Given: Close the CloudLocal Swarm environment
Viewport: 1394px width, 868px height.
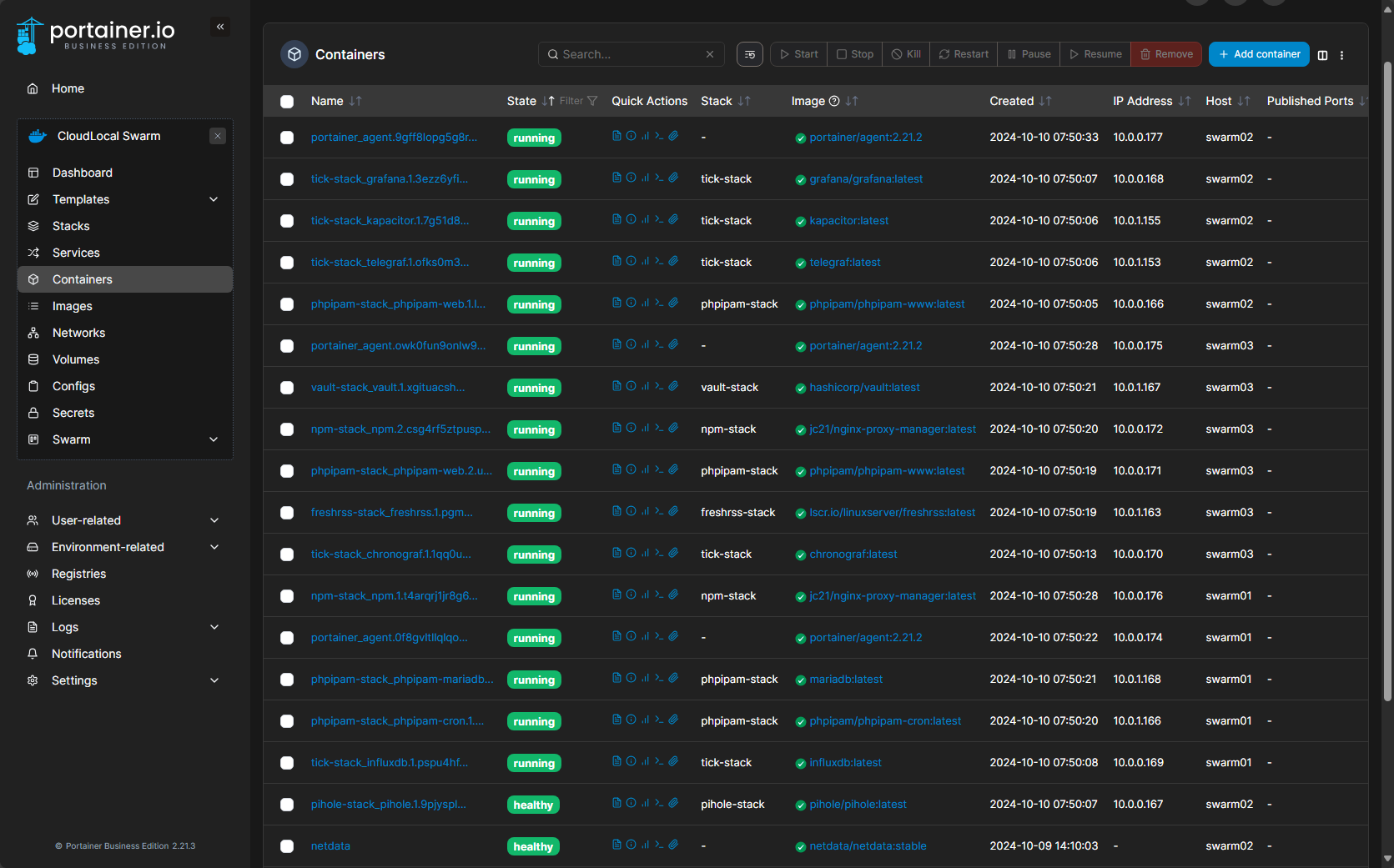Looking at the screenshot, I should 218,136.
